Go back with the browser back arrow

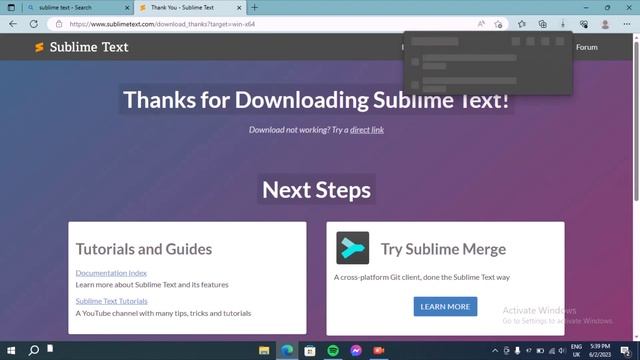pyautogui.click(x=13, y=24)
